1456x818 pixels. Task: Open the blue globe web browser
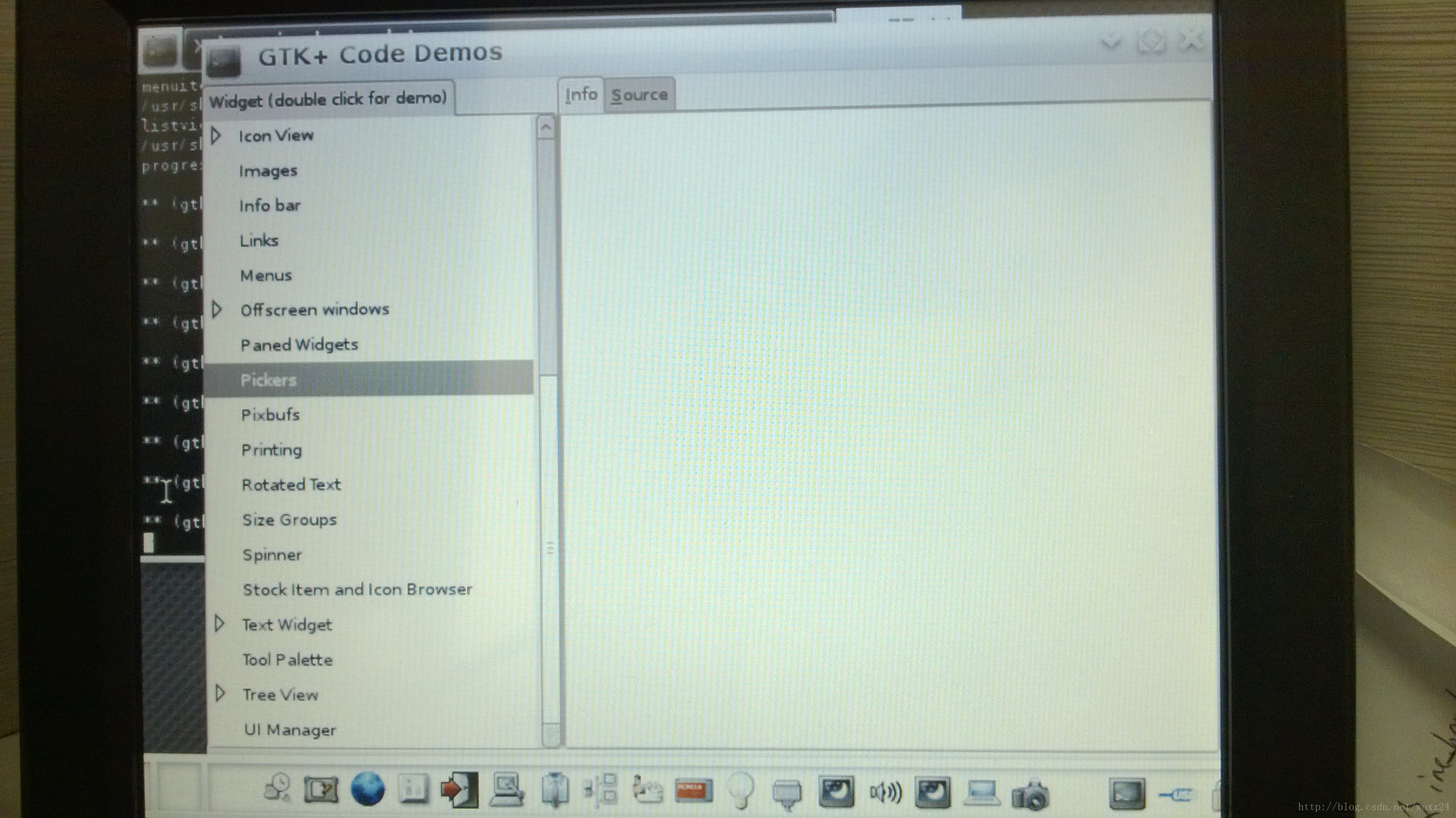367,789
